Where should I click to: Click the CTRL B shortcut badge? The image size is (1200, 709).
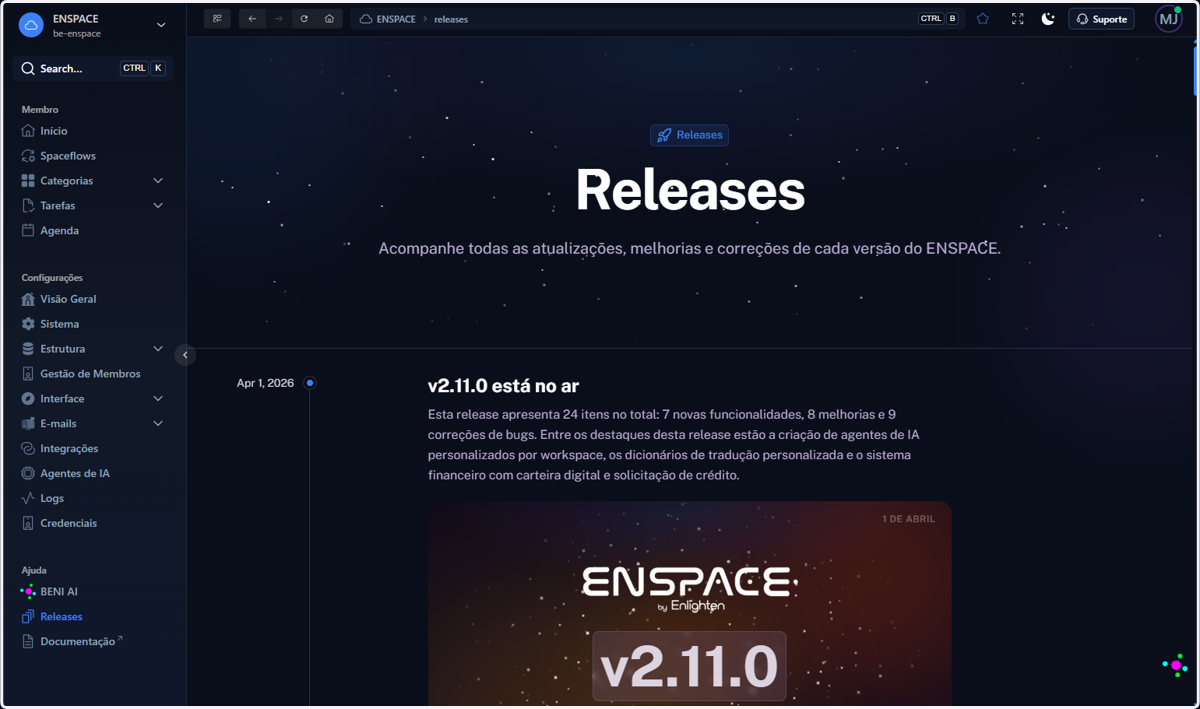tap(939, 18)
